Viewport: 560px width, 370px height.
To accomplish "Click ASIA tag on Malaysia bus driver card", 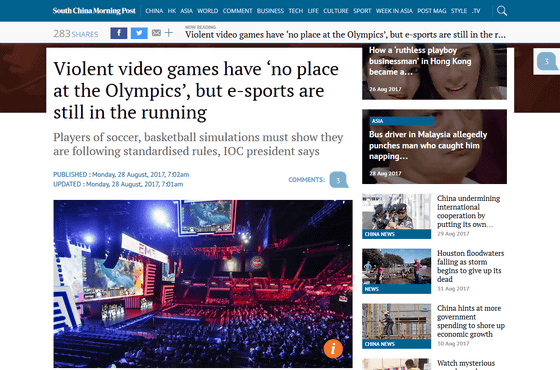I will (402, 121).
